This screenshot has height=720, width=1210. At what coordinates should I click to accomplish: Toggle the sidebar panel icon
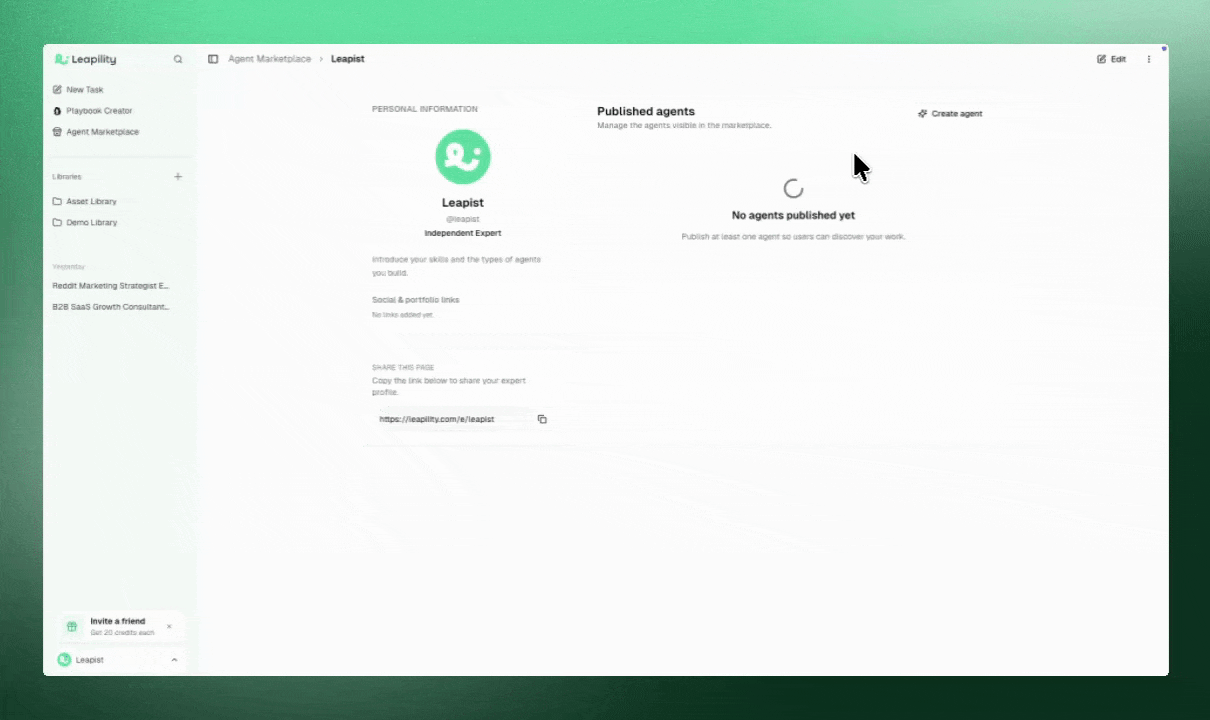(x=213, y=59)
